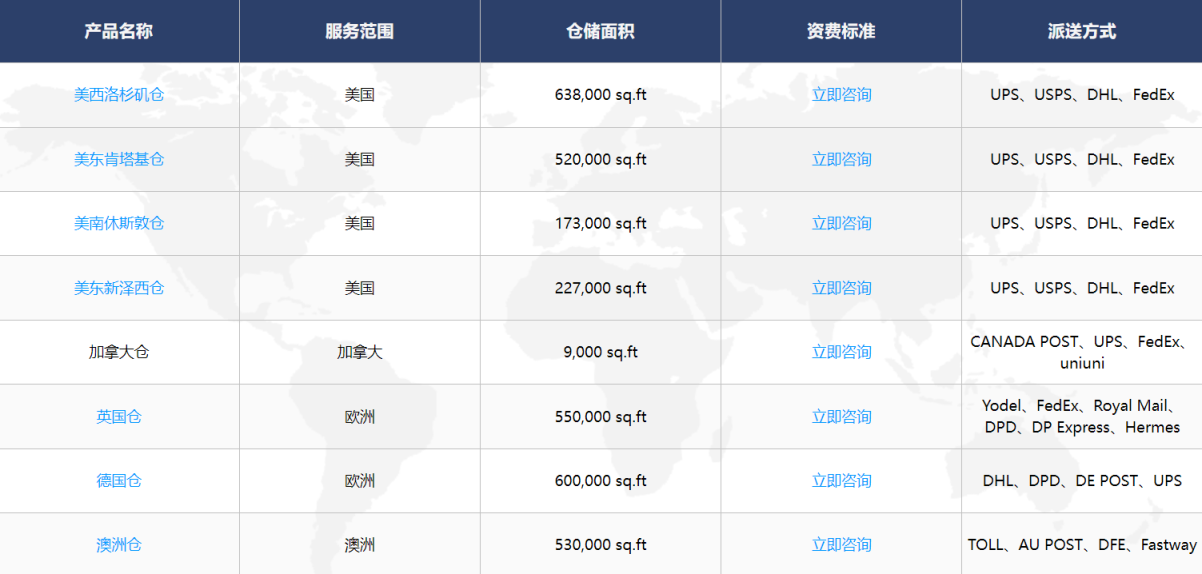Click 立即咨询 for the 美南休斯敦仓 warehouse
This screenshot has height=574, width=1202.
[x=841, y=223]
